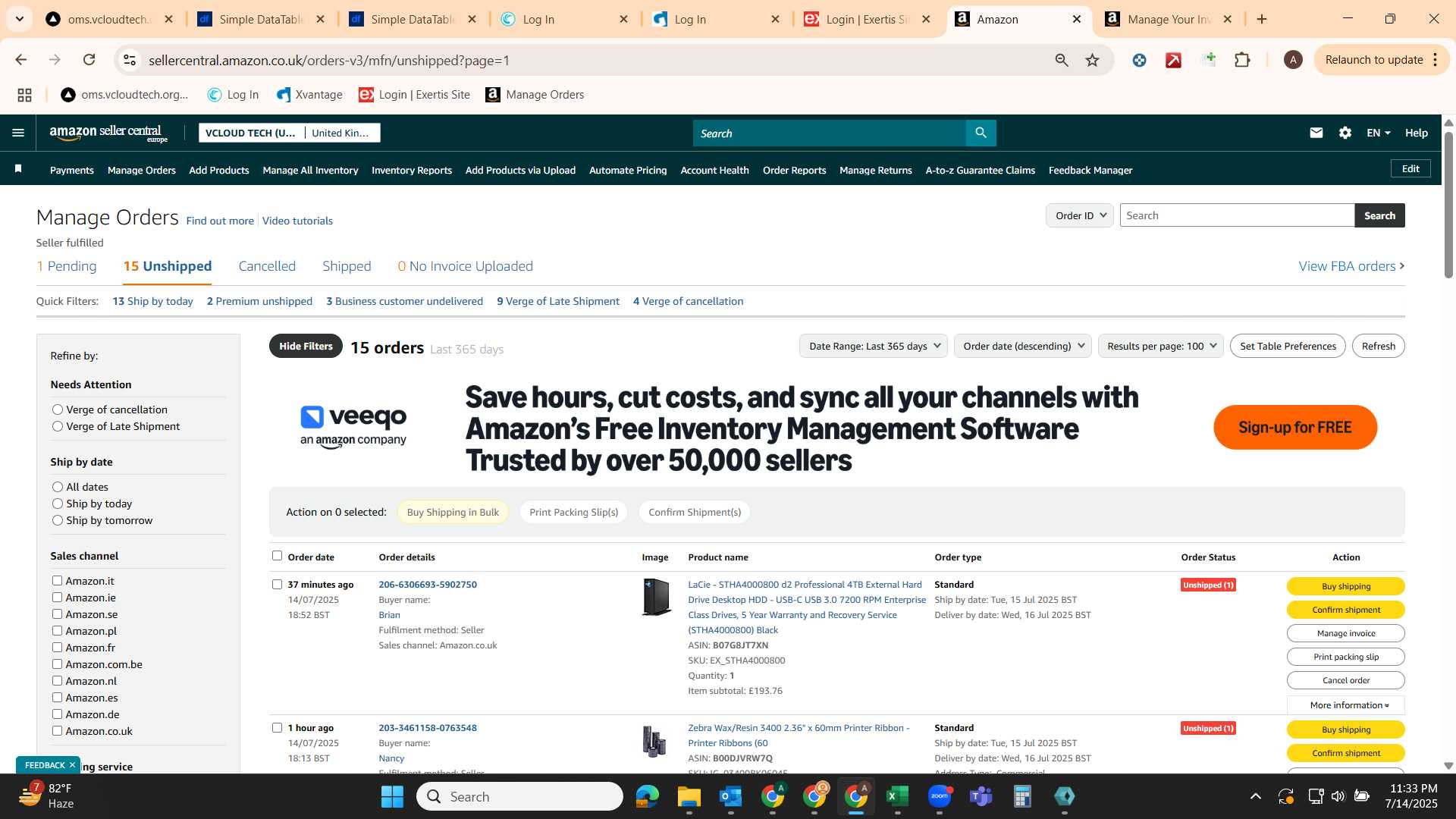Click Set Table Preferences button
1456x819 pixels.
[1288, 346]
